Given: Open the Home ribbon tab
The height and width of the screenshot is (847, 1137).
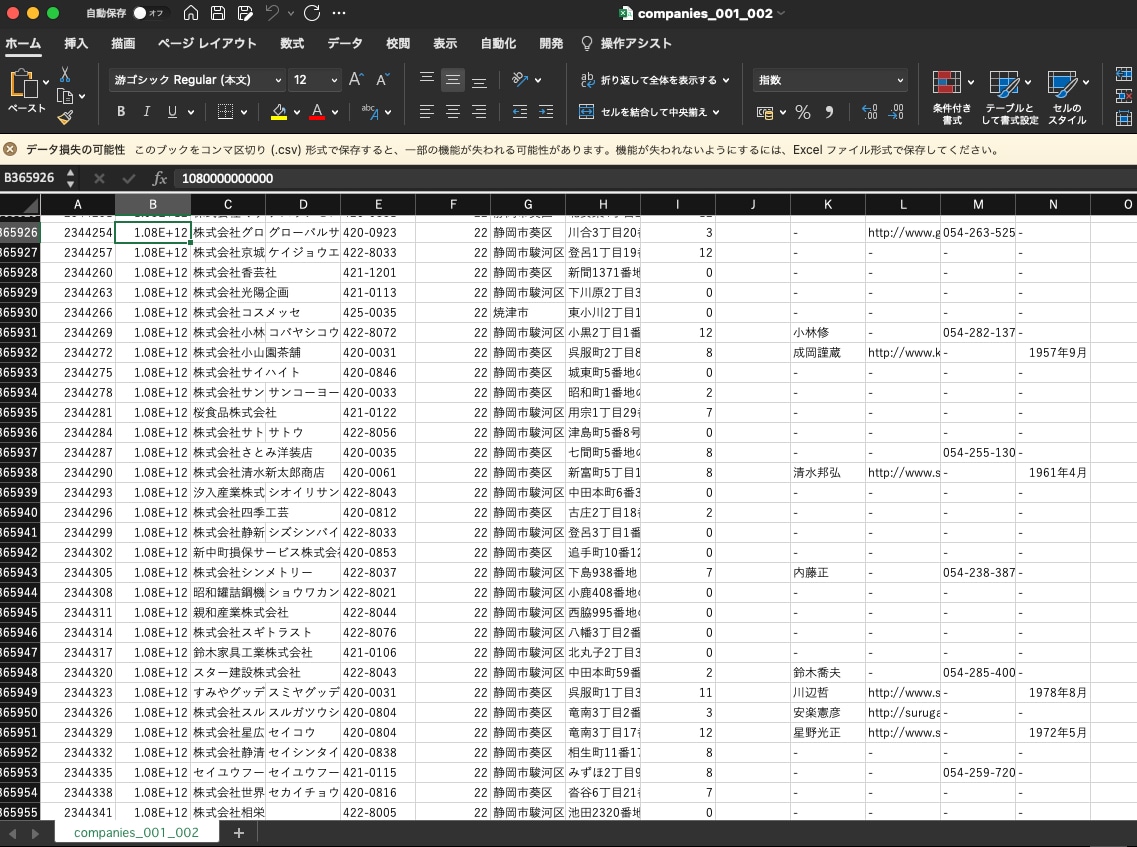Looking at the screenshot, I should 23,44.
